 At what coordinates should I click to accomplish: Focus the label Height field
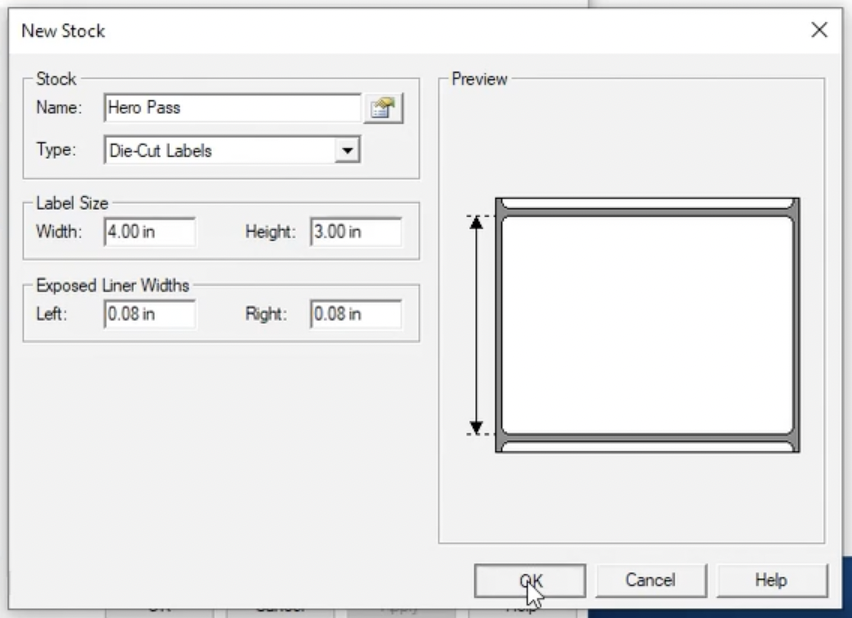click(x=355, y=232)
